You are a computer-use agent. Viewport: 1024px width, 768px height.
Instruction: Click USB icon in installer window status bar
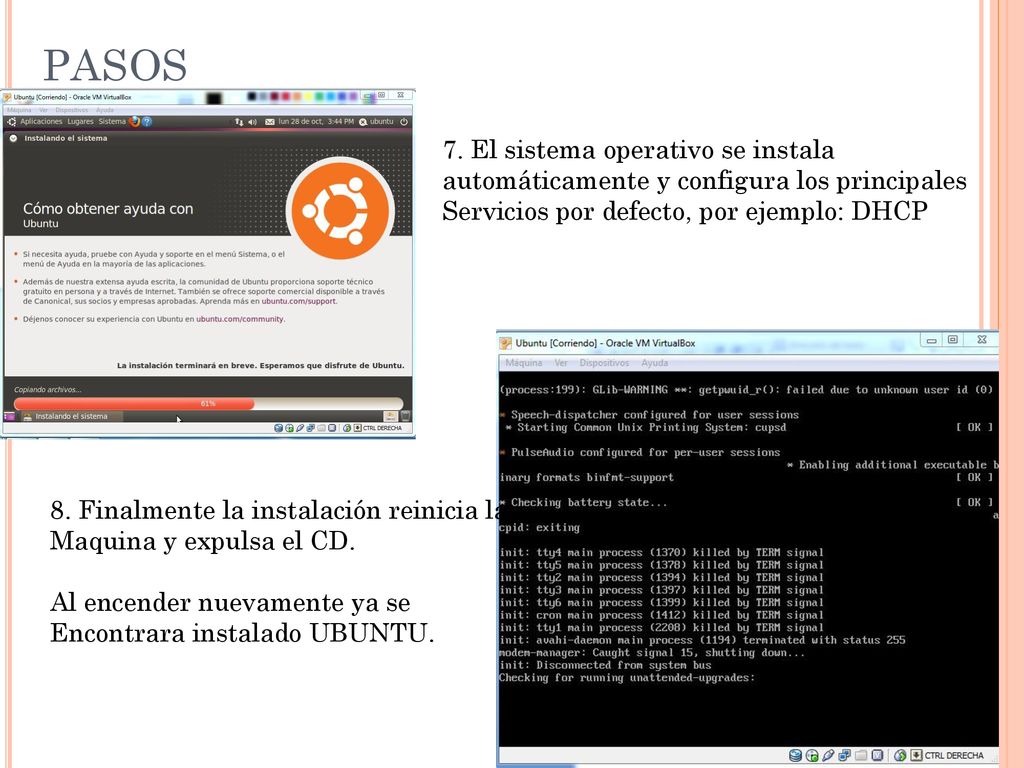pos(300,428)
